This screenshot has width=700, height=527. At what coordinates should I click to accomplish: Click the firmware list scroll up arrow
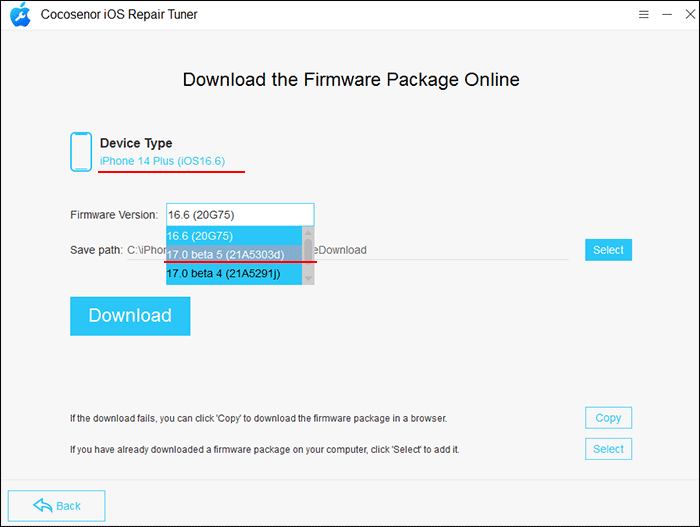coord(308,232)
